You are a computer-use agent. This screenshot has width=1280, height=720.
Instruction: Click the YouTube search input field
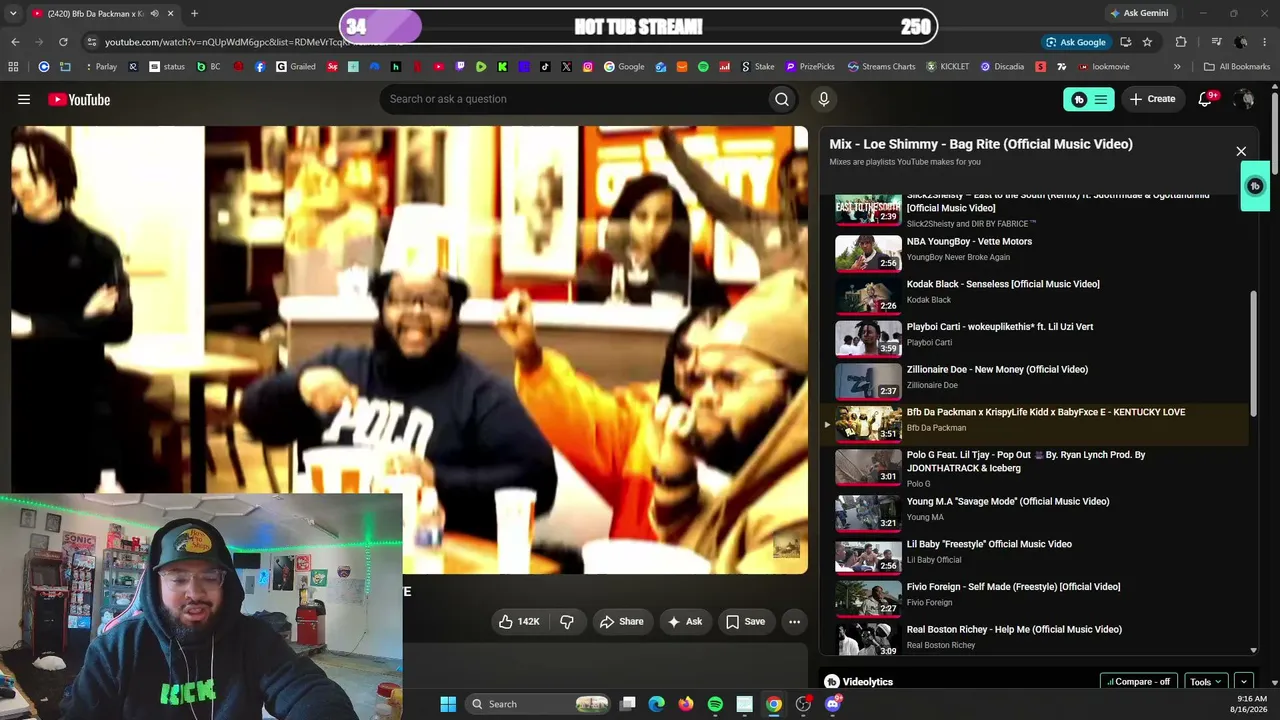[573, 99]
